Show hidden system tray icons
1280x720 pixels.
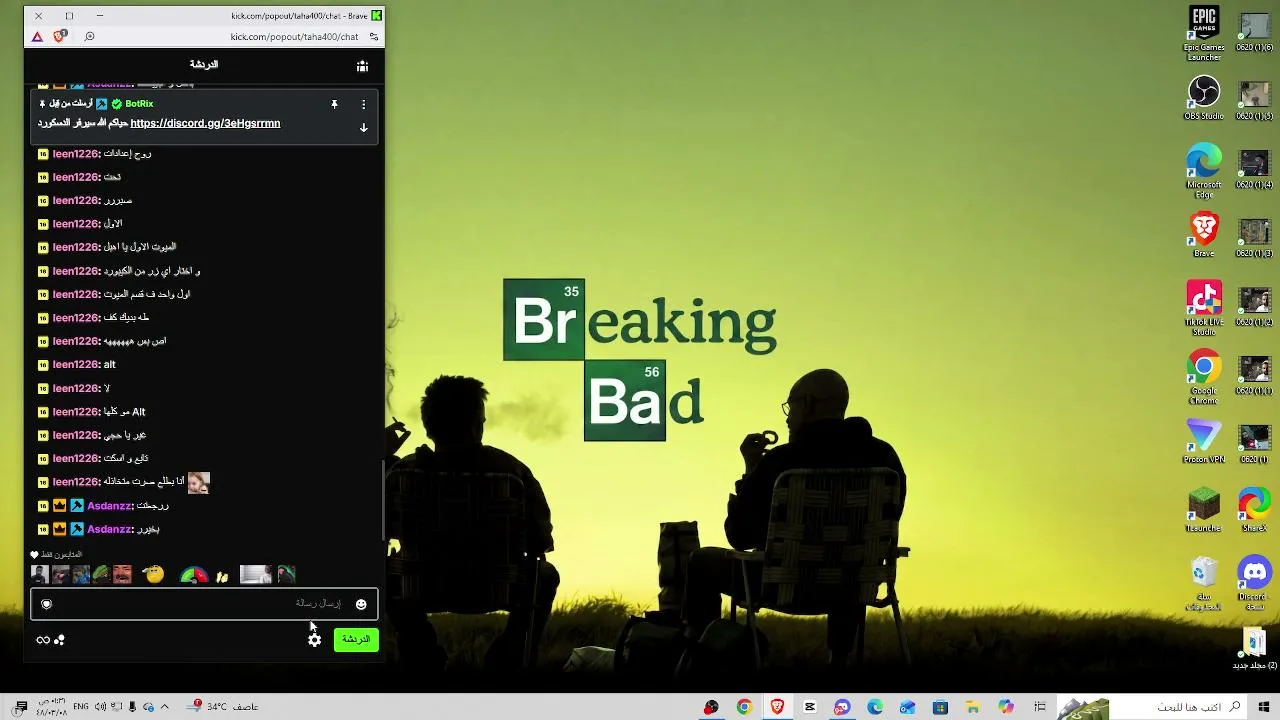point(164,707)
